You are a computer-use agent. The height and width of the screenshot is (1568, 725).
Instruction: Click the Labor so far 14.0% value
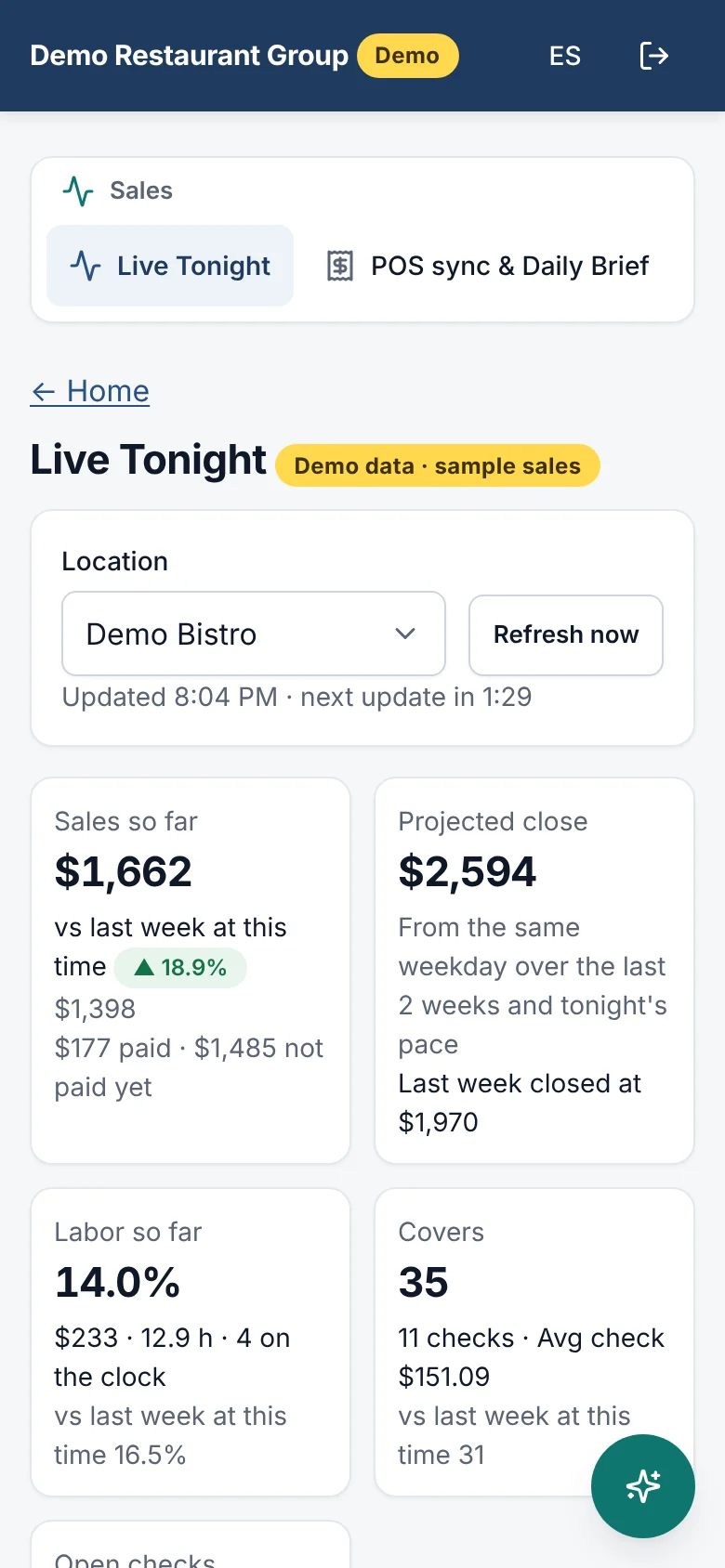point(117,1282)
